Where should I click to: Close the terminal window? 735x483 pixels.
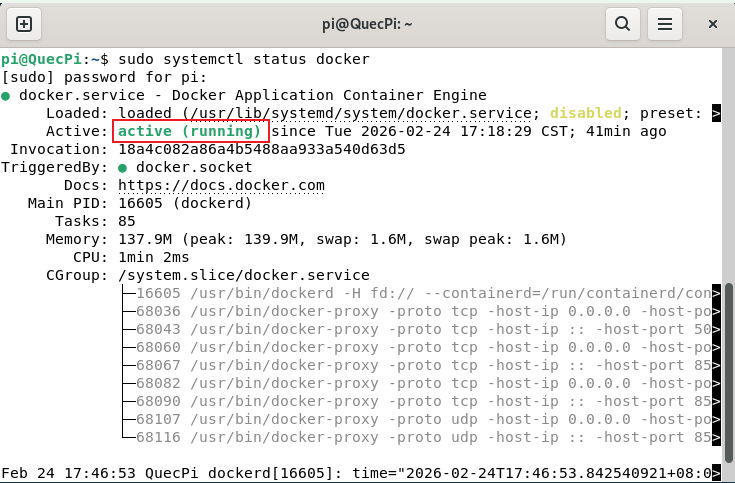[x=712, y=23]
